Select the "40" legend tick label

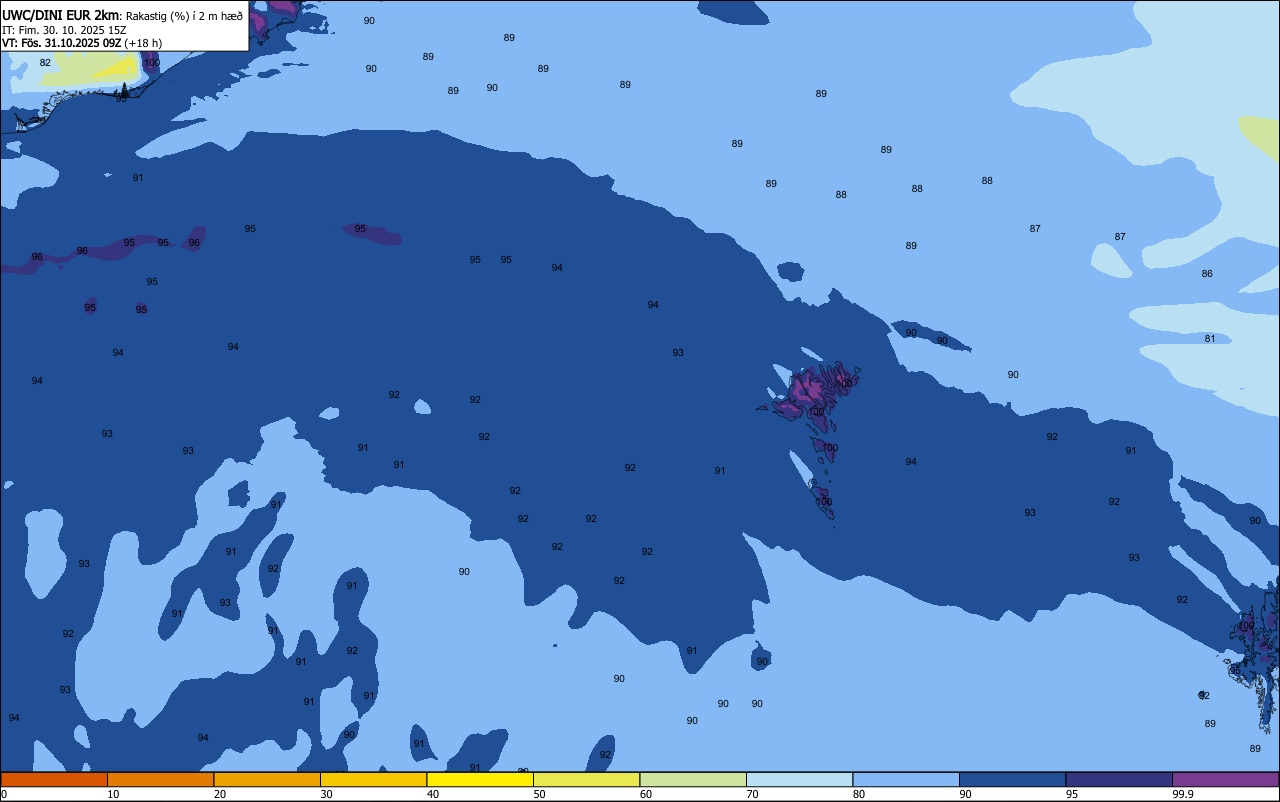pyautogui.click(x=433, y=794)
